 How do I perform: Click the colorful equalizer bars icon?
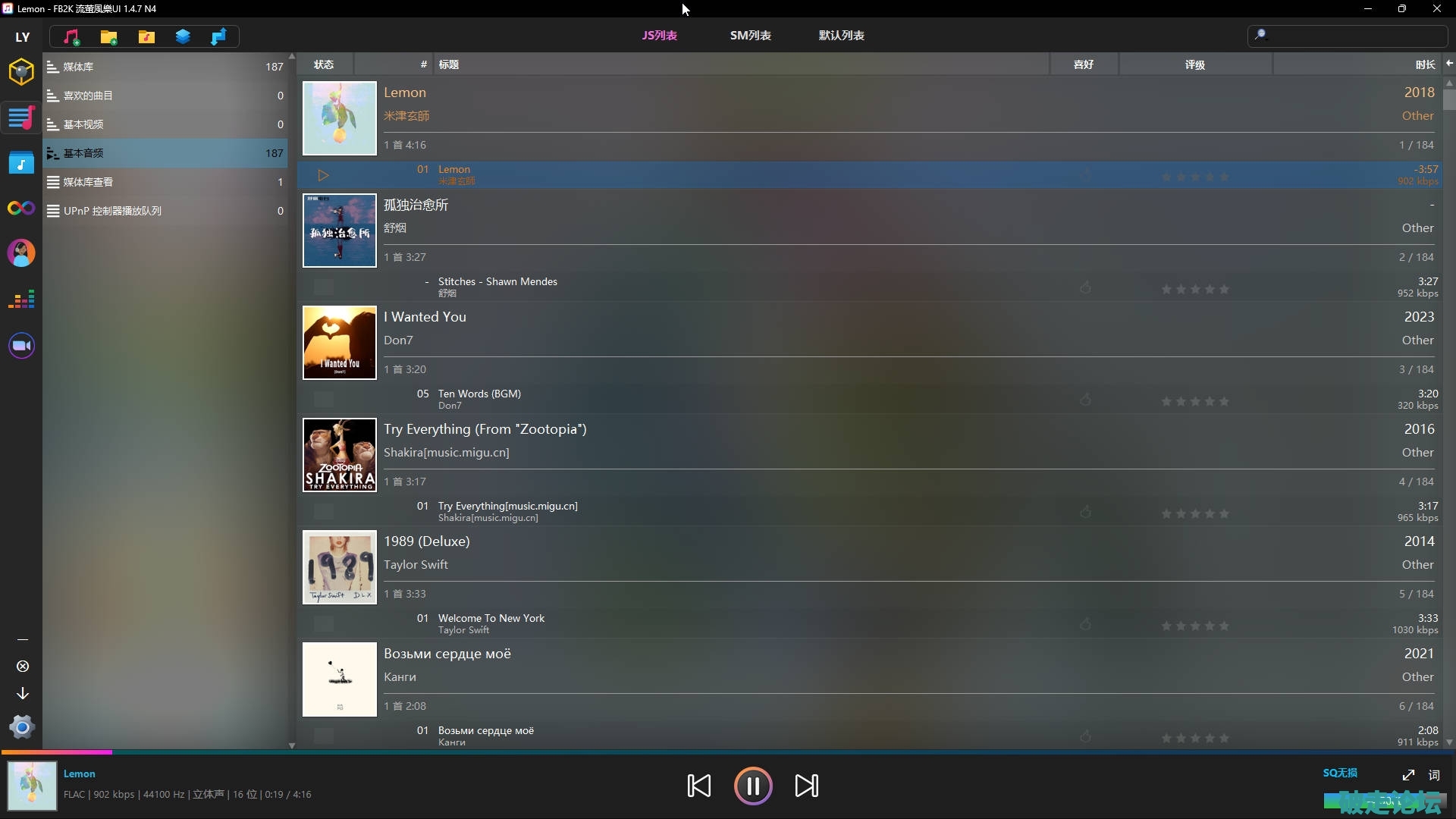(21, 300)
